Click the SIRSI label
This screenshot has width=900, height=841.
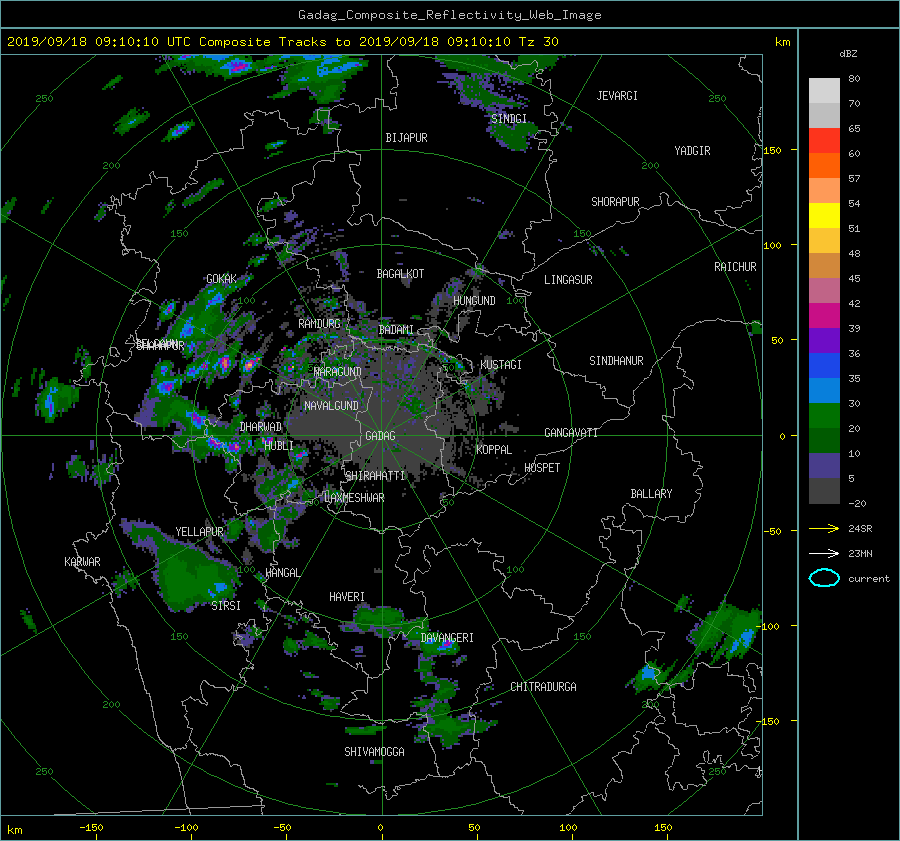click(x=226, y=606)
